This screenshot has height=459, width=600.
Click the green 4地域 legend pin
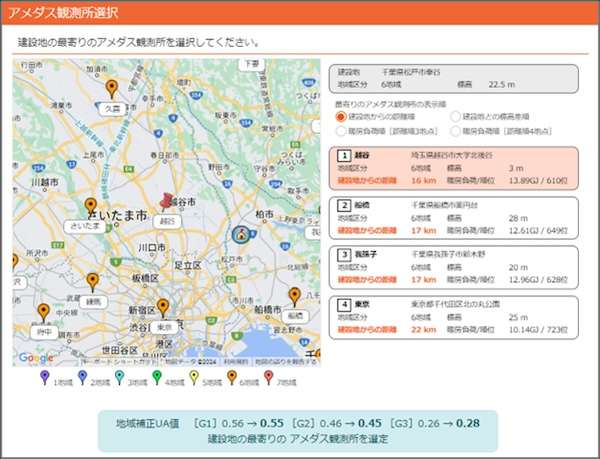coord(157,377)
